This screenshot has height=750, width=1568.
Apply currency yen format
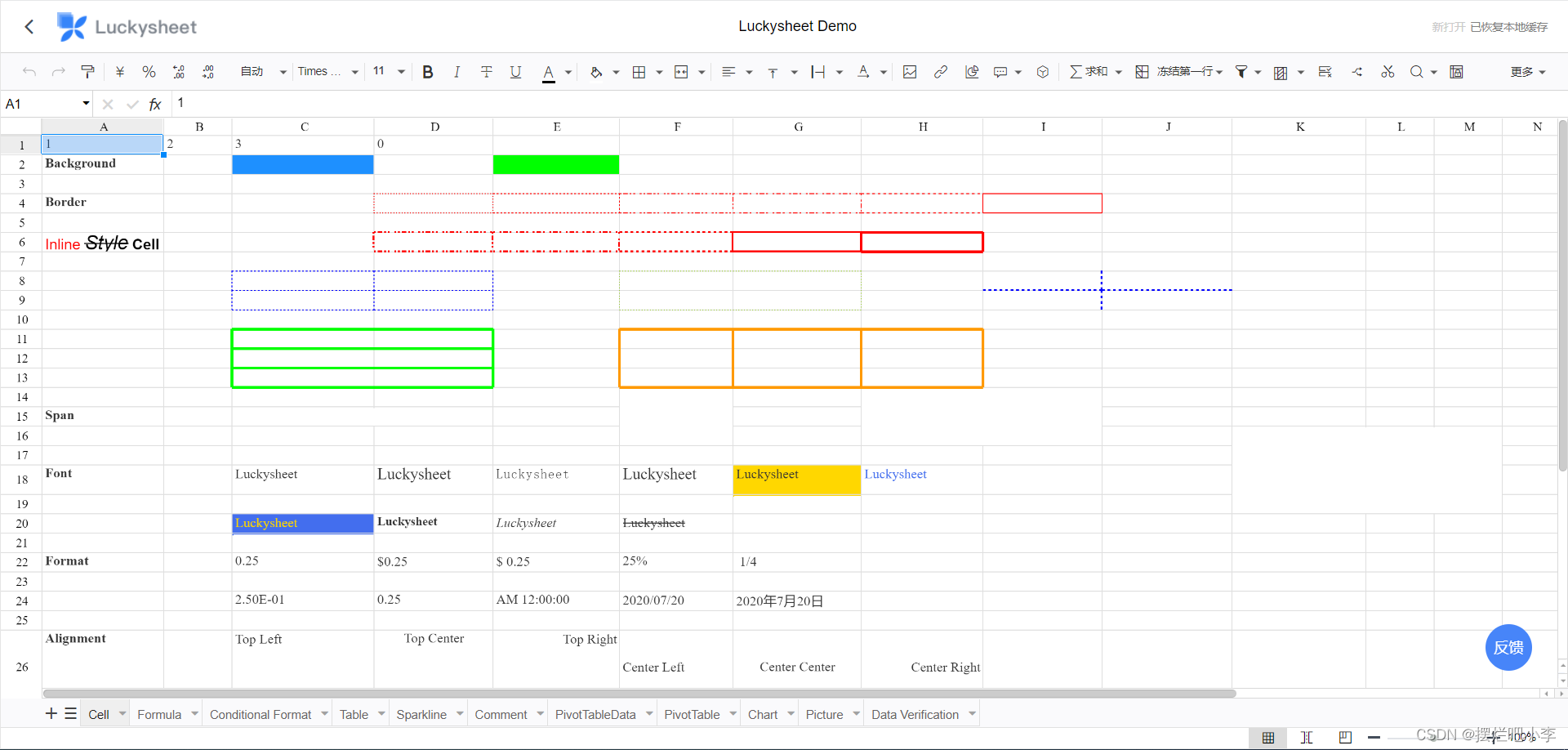point(120,72)
